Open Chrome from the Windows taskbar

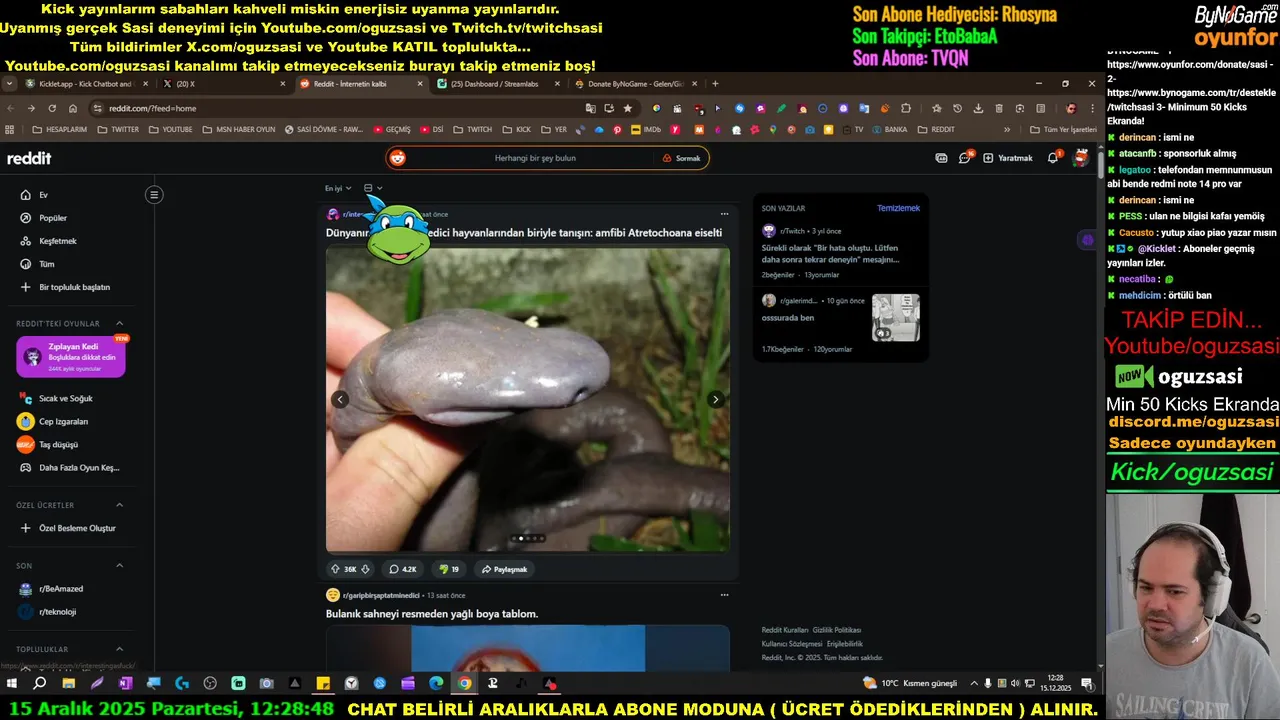pos(465,684)
